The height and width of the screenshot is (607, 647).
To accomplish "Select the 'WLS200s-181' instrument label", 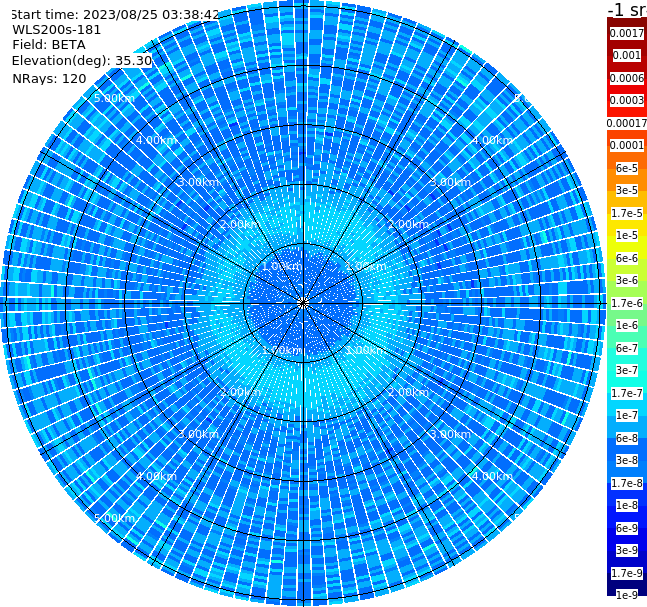I will [x=57, y=30].
